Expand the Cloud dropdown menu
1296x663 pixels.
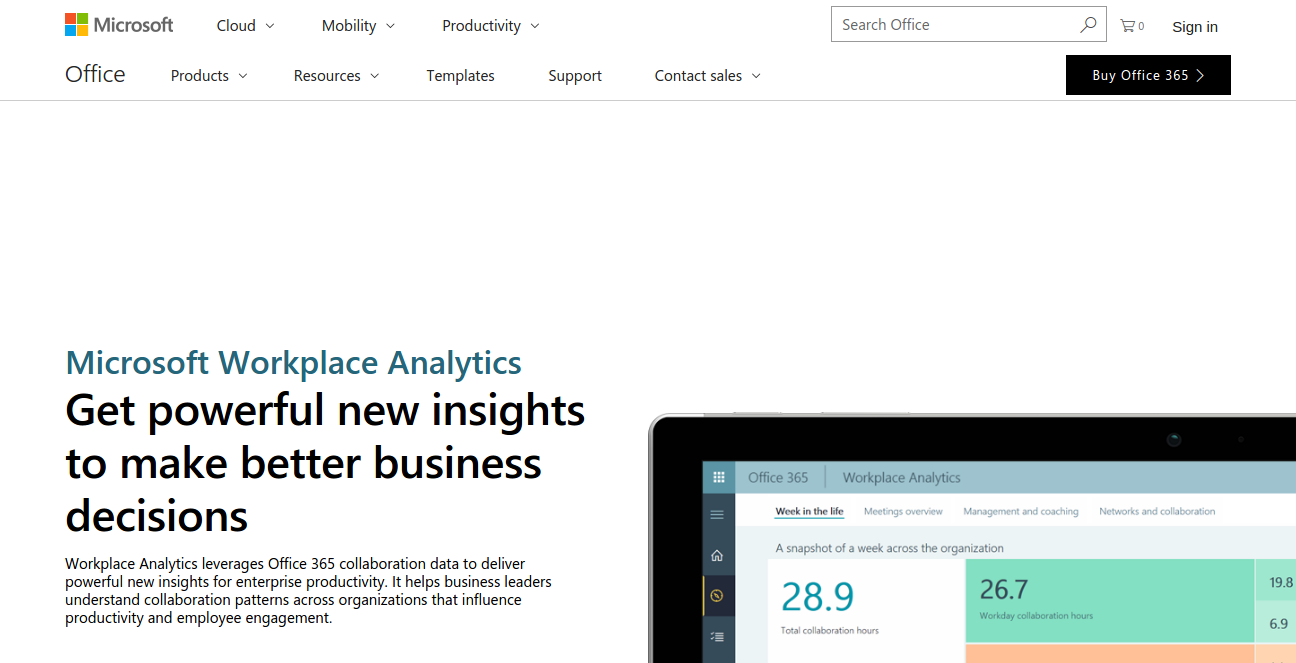[x=245, y=26]
